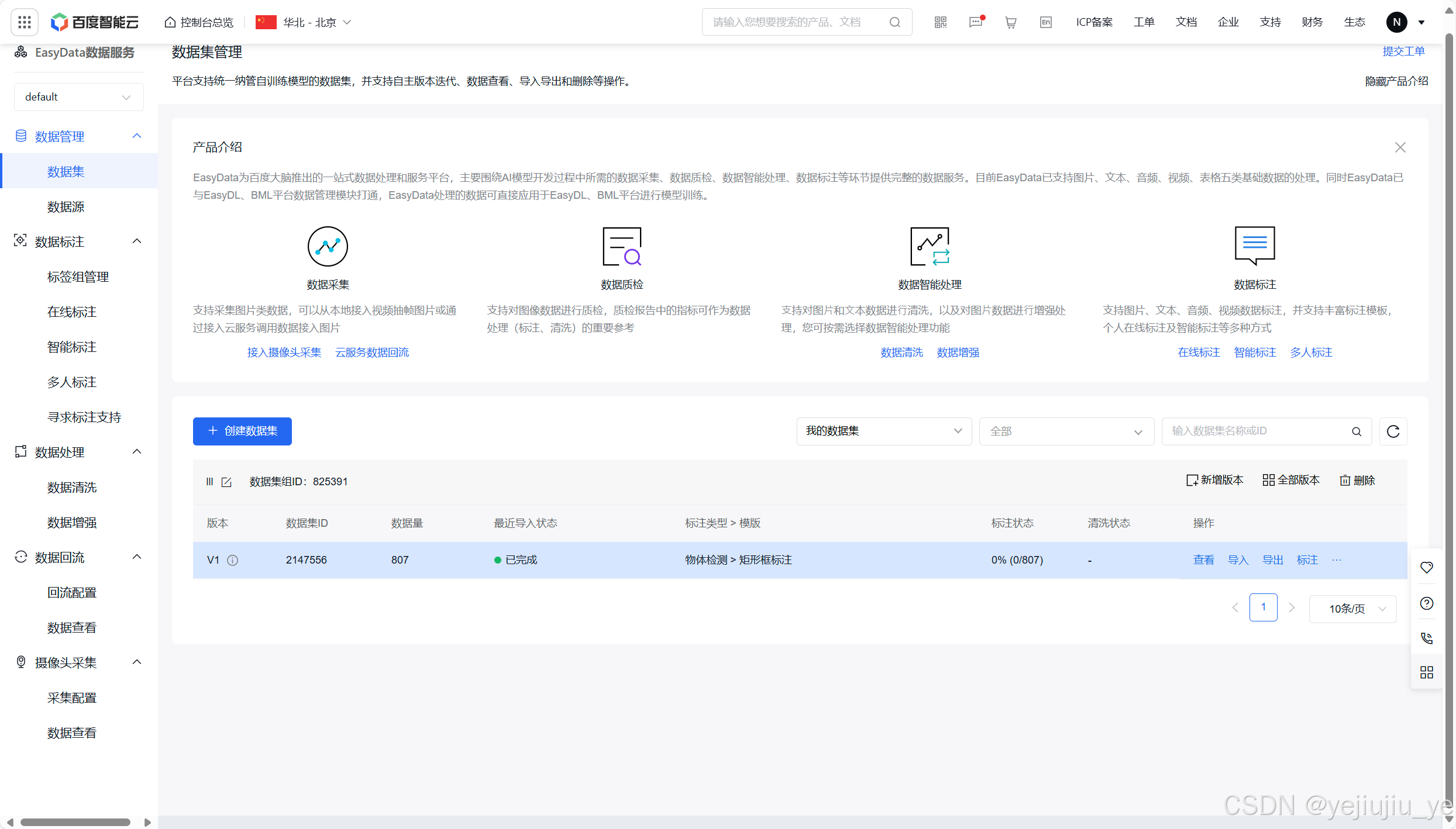Image resolution: width=1456 pixels, height=829 pixels.
Task: Open the shopping cart icon
Action: [1010, 22]
